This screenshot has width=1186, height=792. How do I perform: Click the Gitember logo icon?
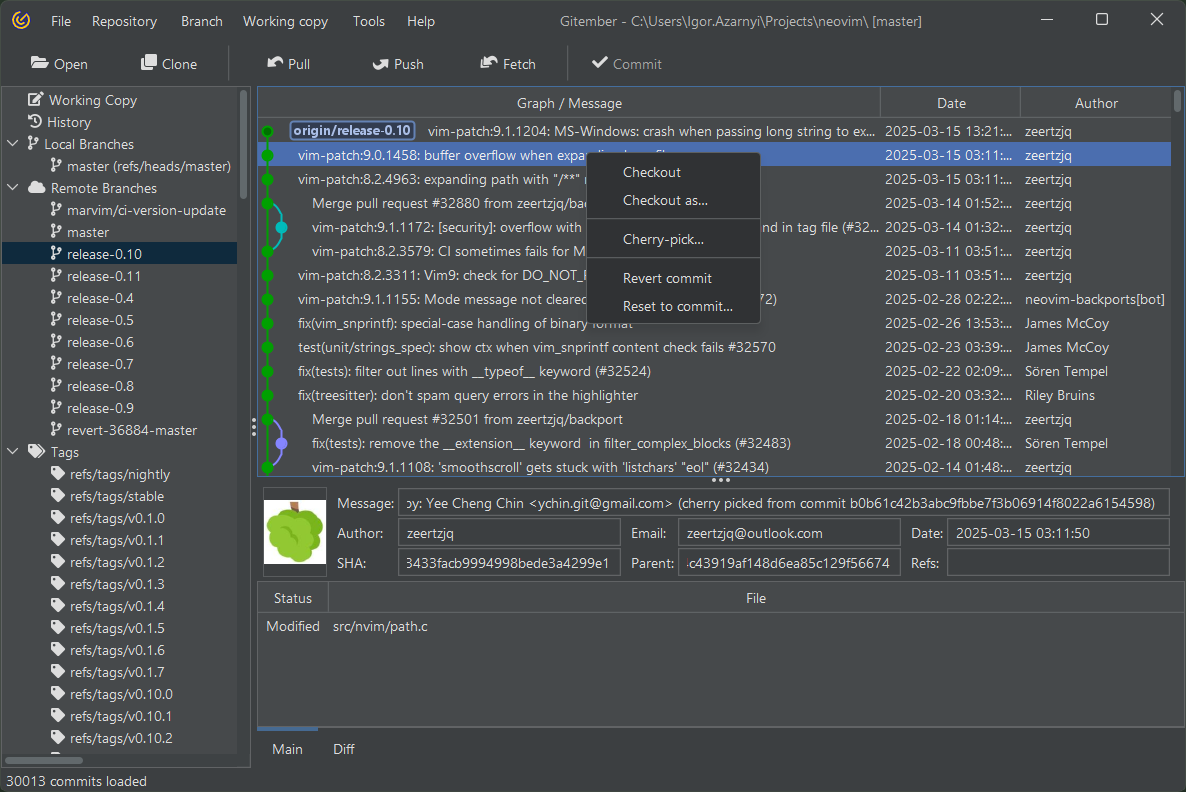pyautogui.click(x=20, y=21)
